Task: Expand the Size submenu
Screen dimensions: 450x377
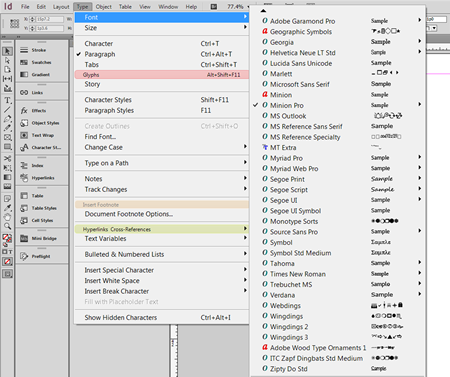Action: tap(162, 28)
